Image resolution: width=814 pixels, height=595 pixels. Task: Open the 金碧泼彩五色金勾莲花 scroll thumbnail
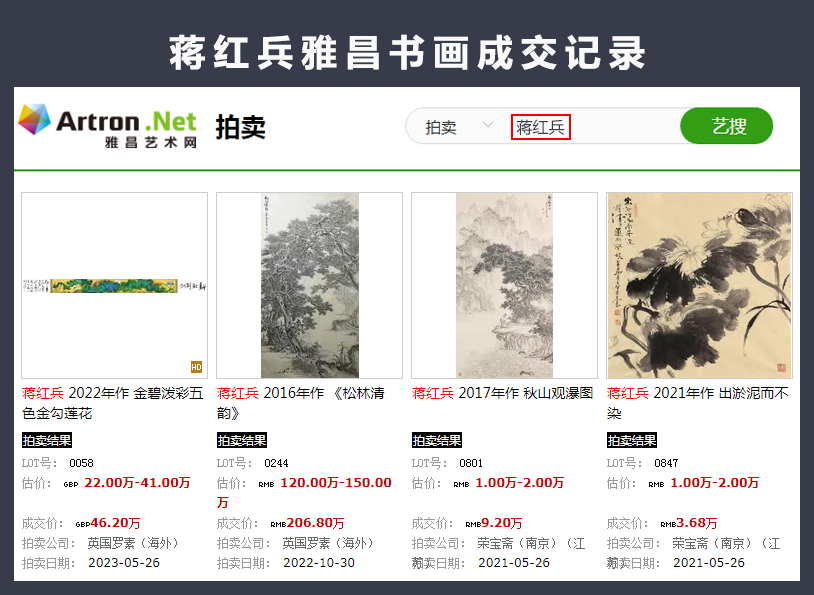pyautogui.click(x=114, y=285)
